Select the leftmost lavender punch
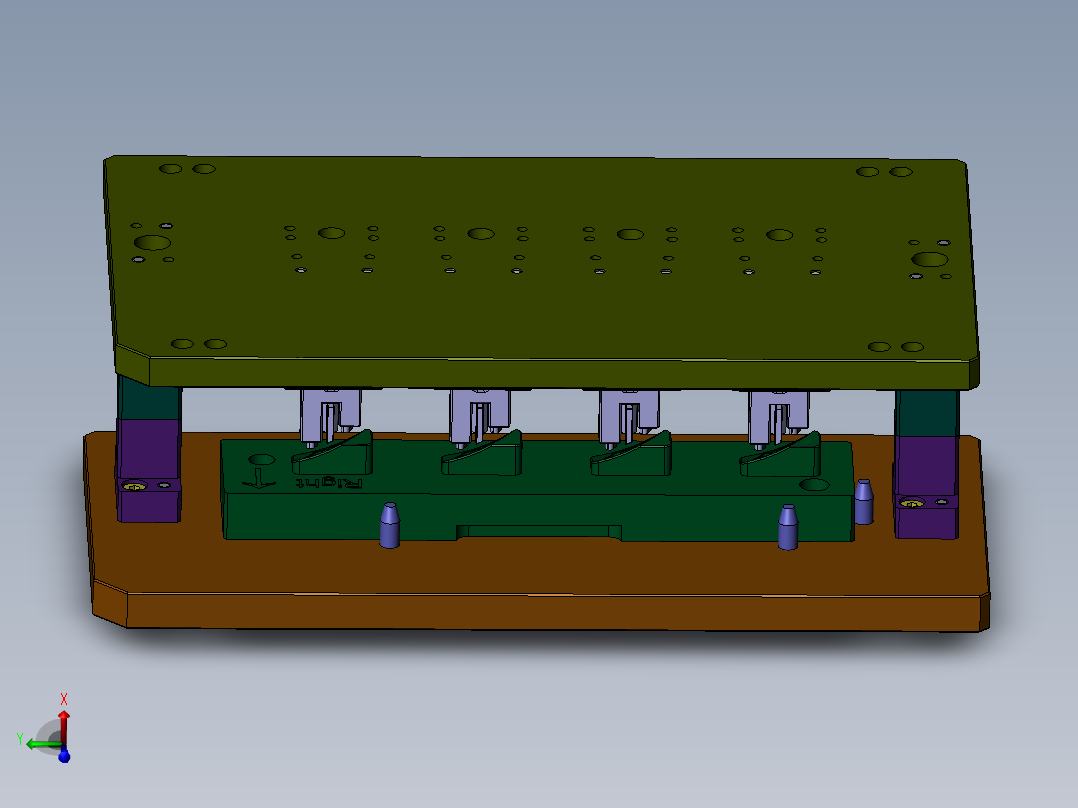The height and width of the screenshot is (808, 1078). click(x=330, y=415)
